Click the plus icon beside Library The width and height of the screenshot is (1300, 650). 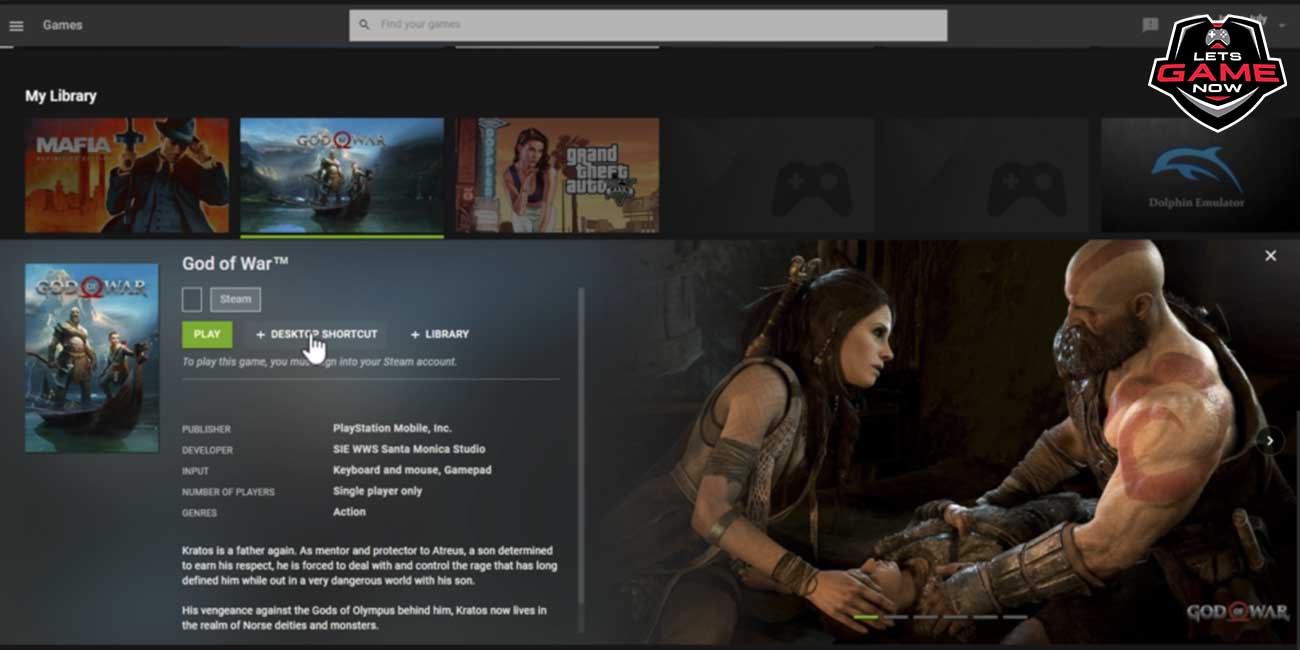(x=415, y=335)
